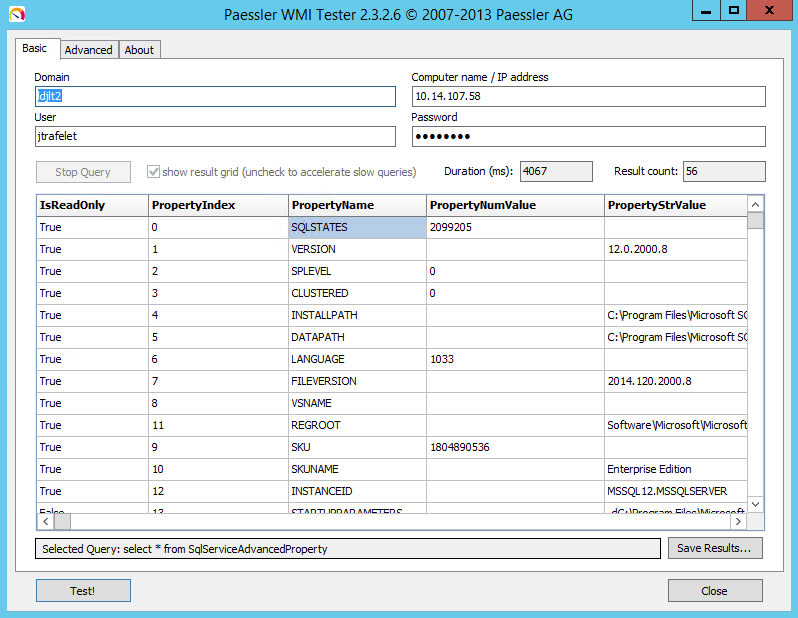Maximize the WMI Tester window
This screenshot has width=798, height=618.
[x=735, y=11]
